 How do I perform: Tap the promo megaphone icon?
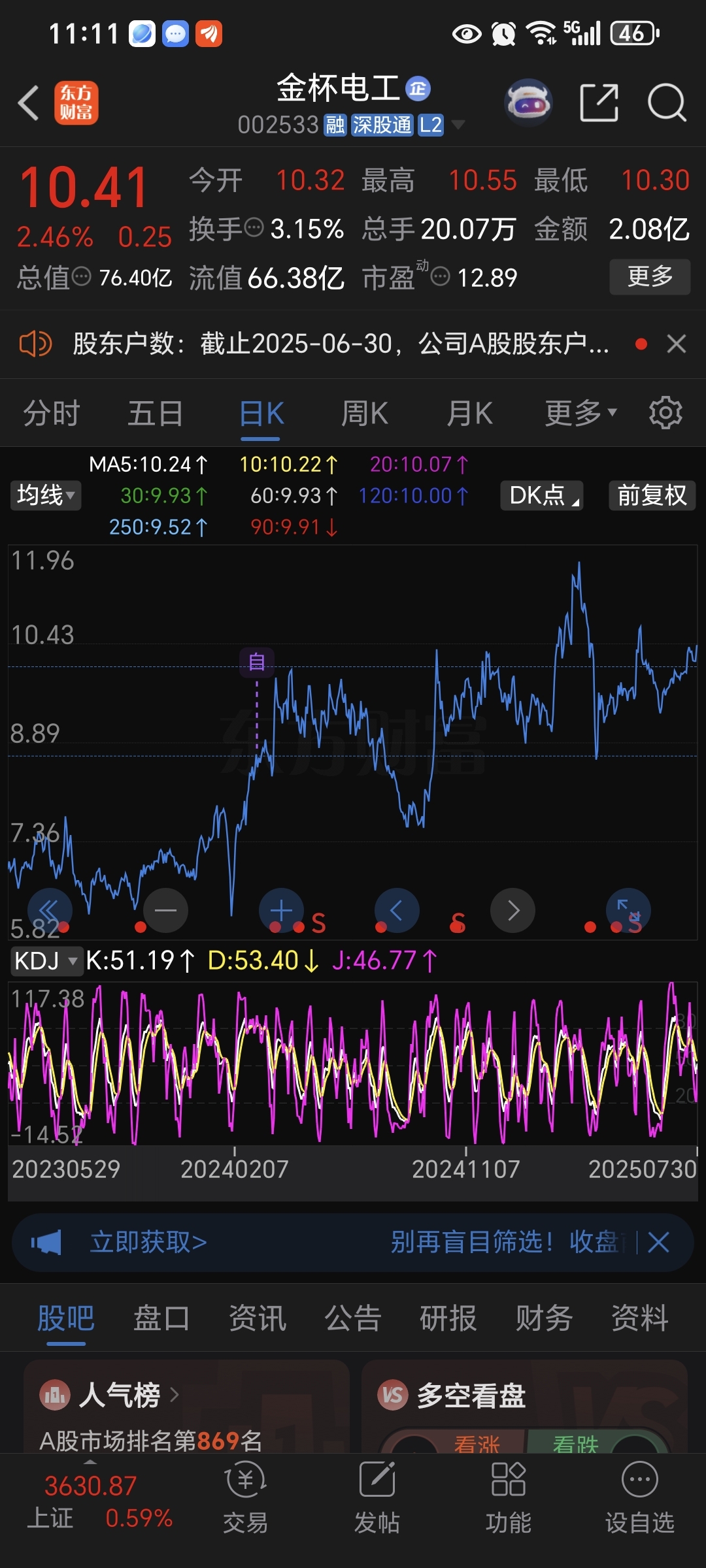46,1242
